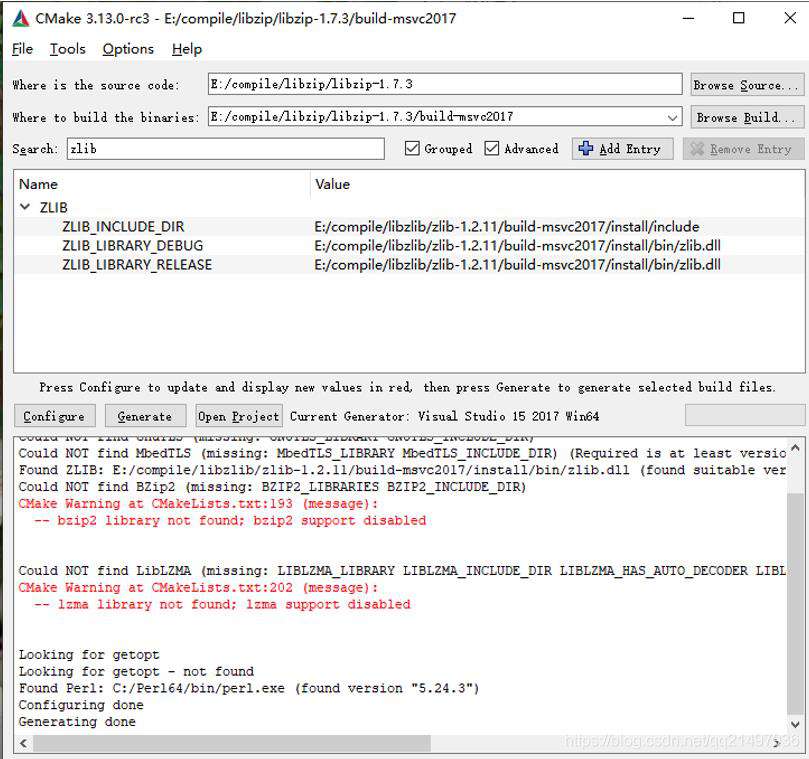809x759 pixels.
Task: Click the 'Configuring done' log line
Action: [81, 705]
